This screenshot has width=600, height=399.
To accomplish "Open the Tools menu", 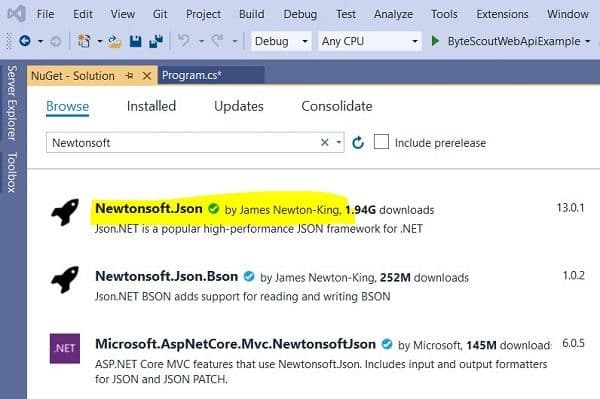I will [444, 14].
